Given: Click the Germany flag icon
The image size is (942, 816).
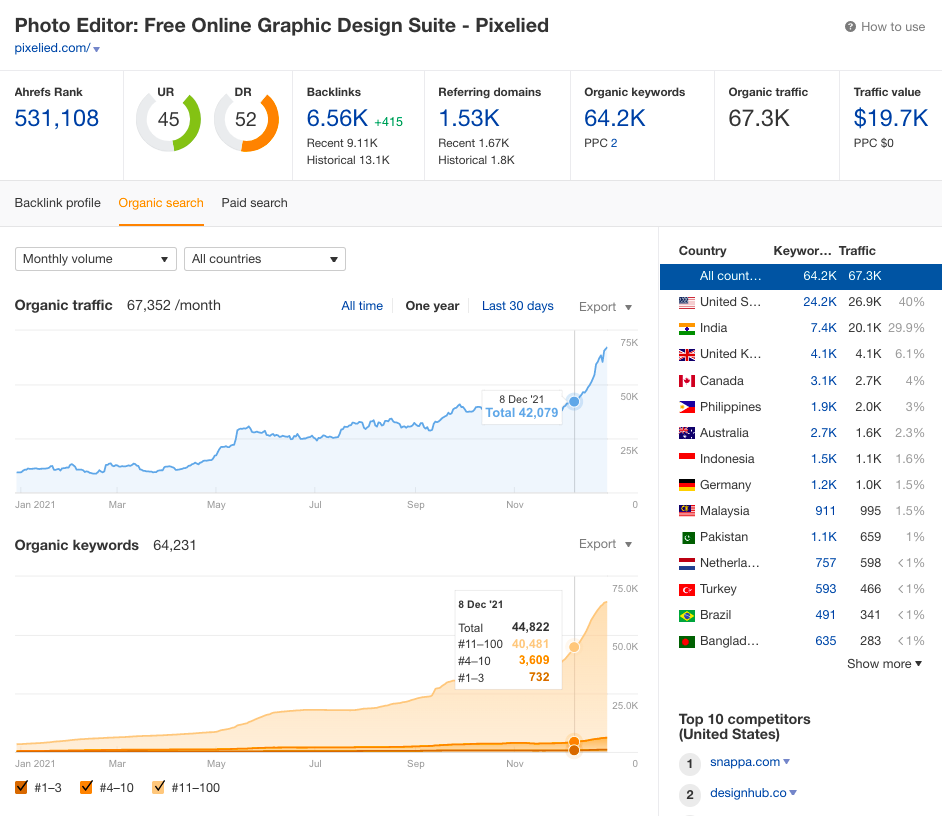Looking at the screenshot, I should (x=687, y=485).
